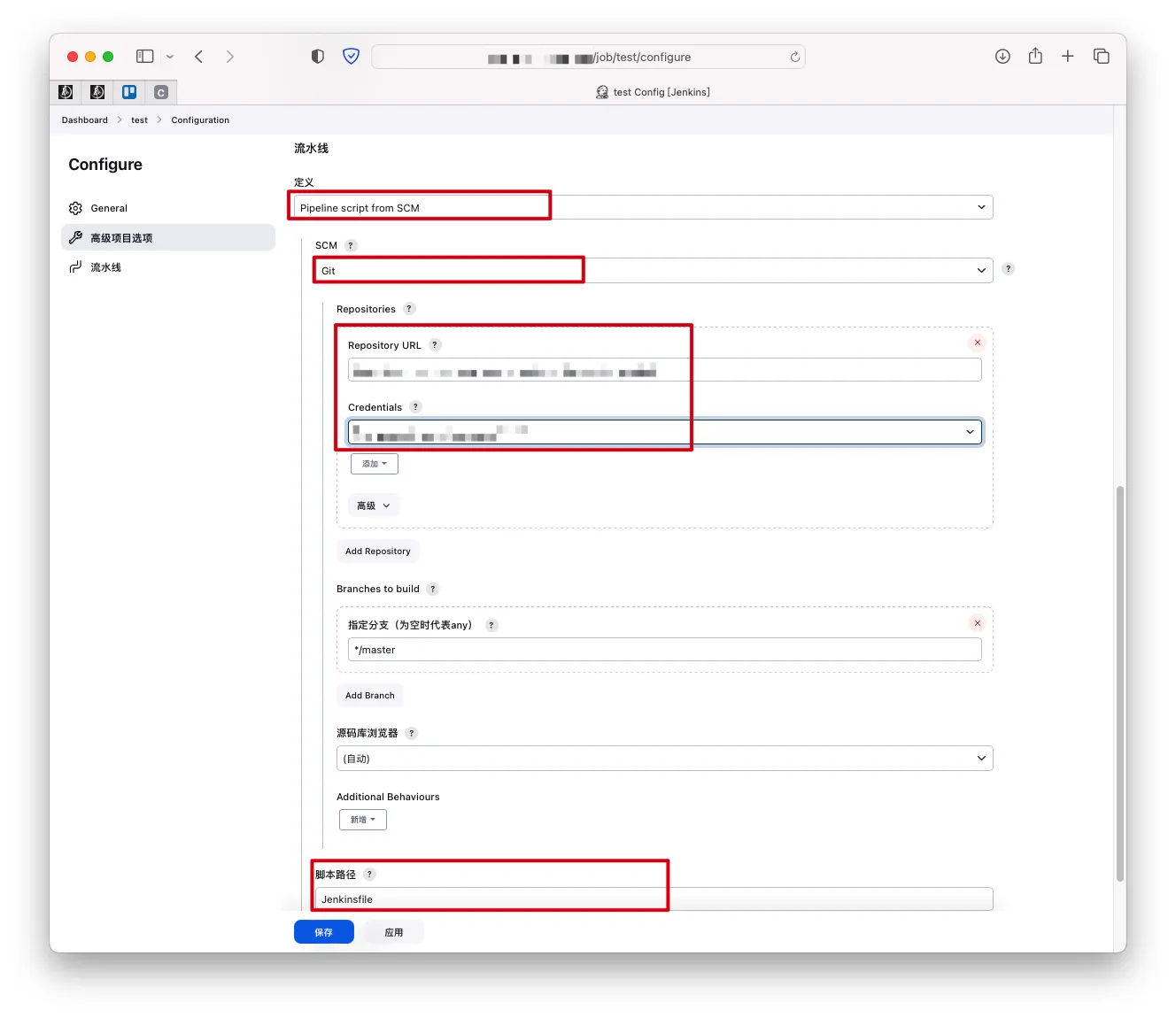Open the Credentials dropdown
Screen dimensions: 1176x1018
[665, 432]
